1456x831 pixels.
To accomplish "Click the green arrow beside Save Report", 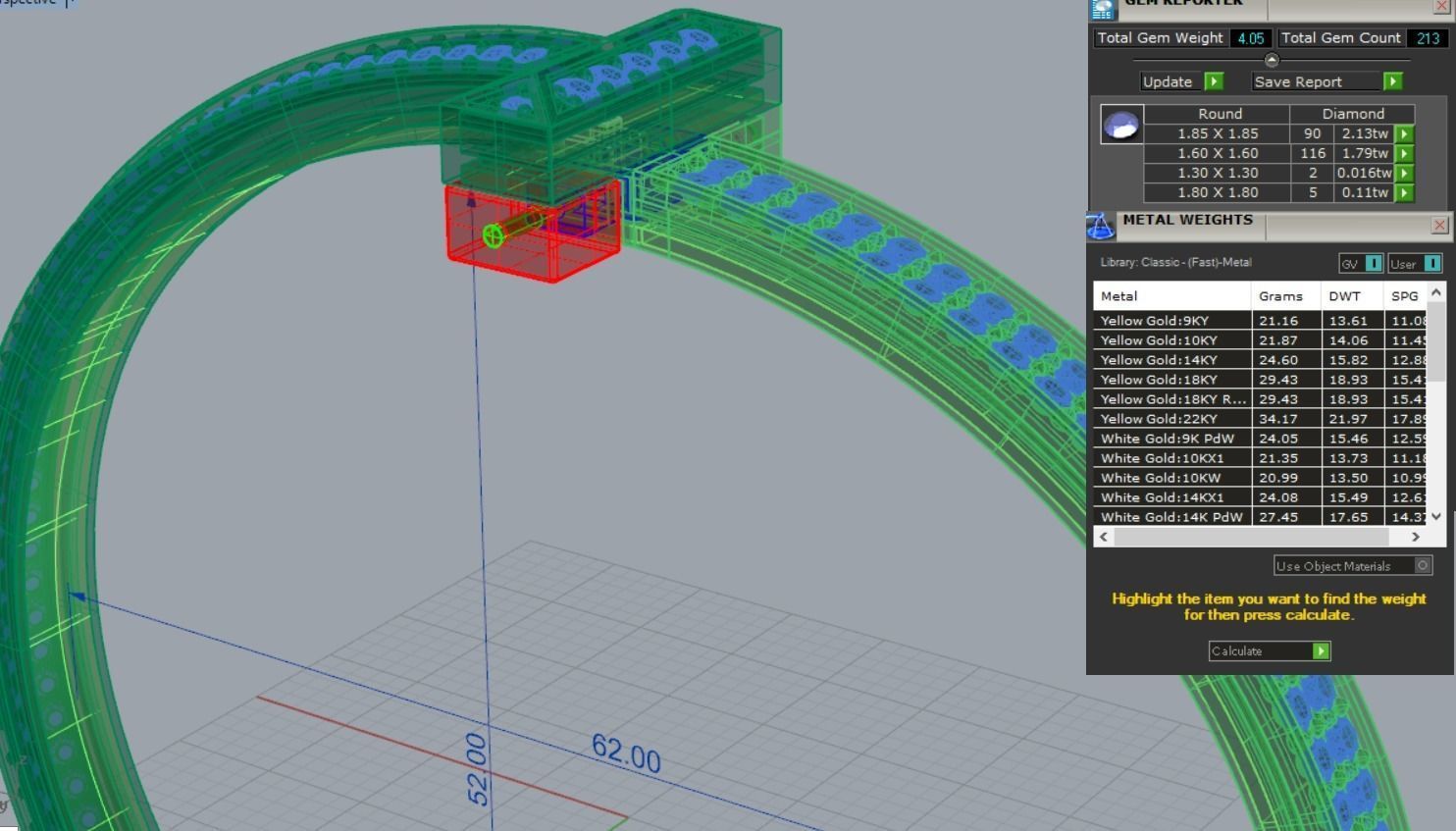I will coord(1393,81).
